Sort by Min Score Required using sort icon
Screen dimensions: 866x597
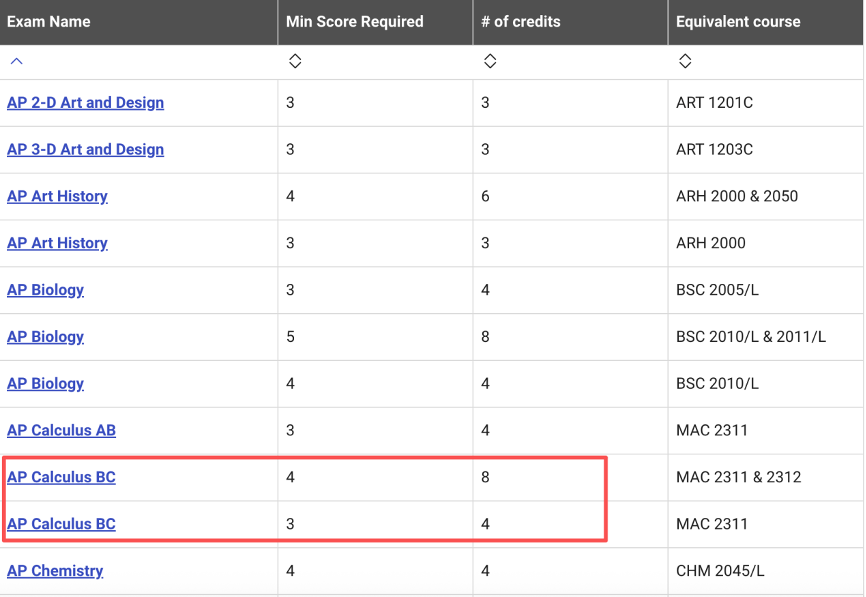click(x=294, y=62)
